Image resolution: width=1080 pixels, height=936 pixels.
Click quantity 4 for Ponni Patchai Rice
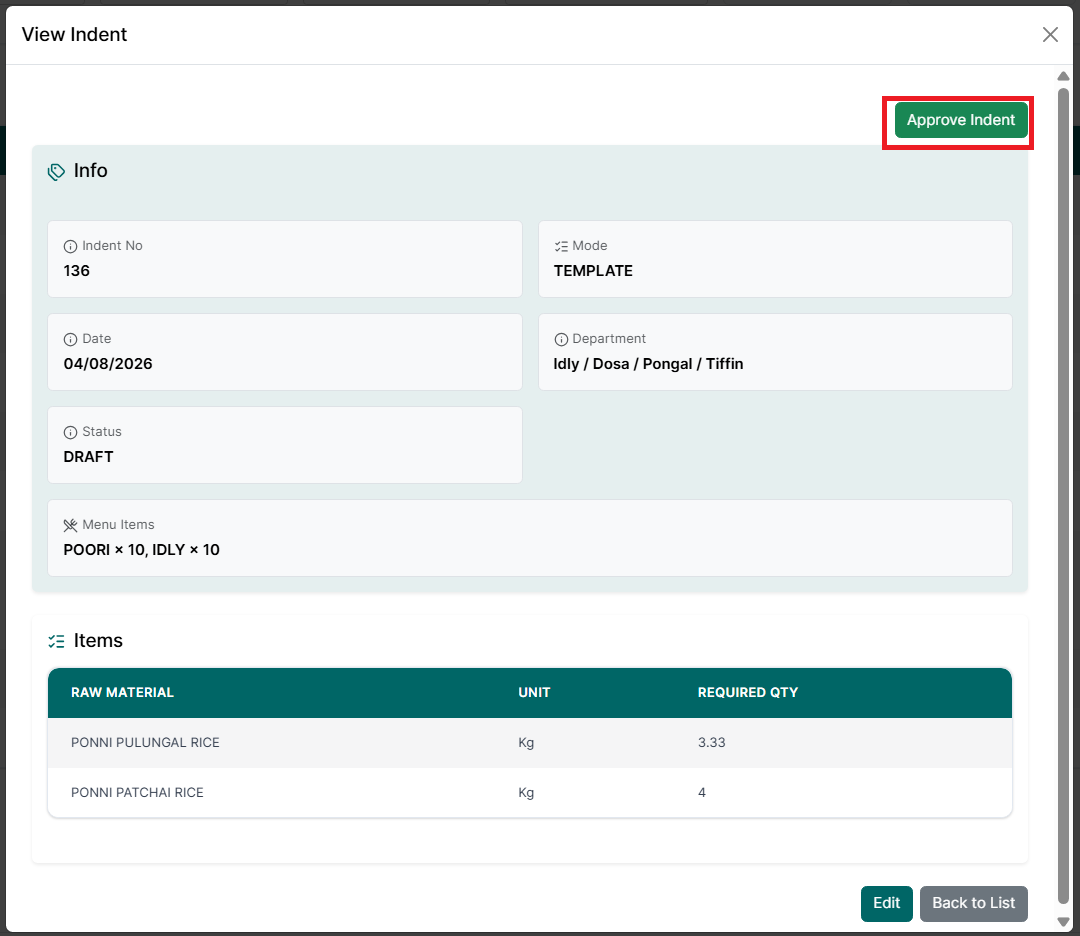click(701, 793)
